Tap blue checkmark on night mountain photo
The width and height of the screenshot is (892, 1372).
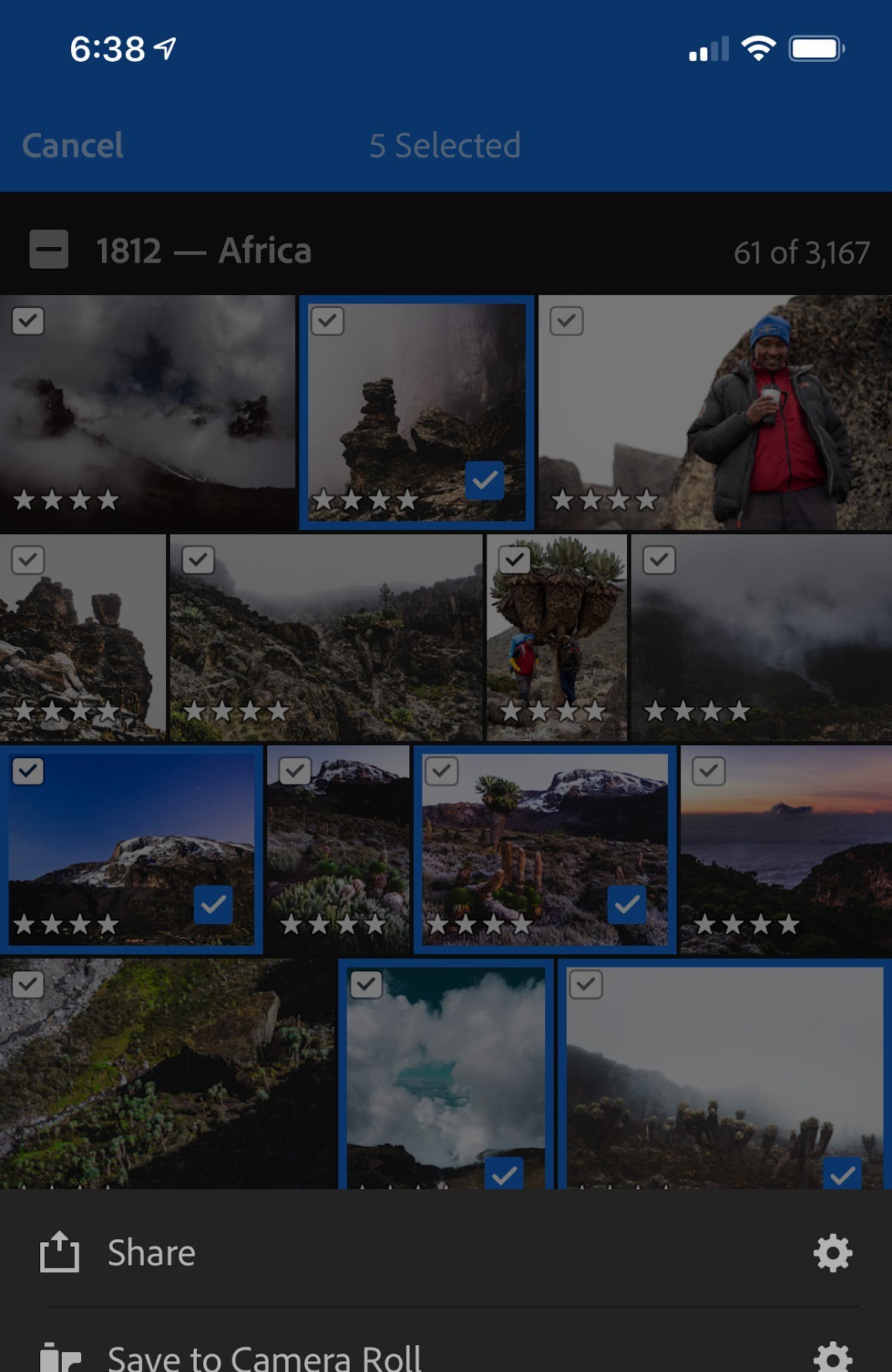point(213,904)
